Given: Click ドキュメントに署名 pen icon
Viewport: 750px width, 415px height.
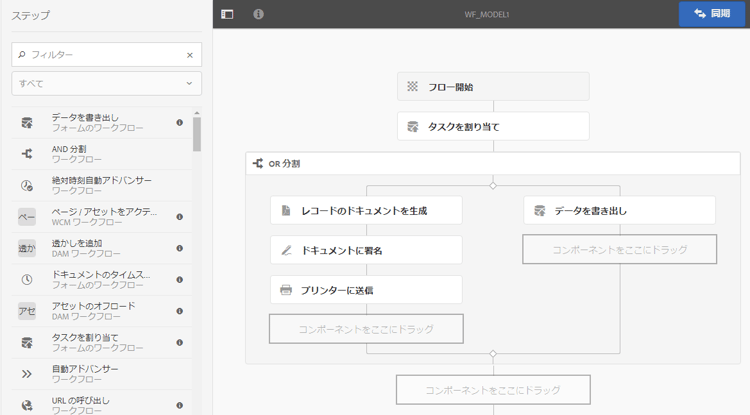Looking at the screenshot, I should point(286,250).
